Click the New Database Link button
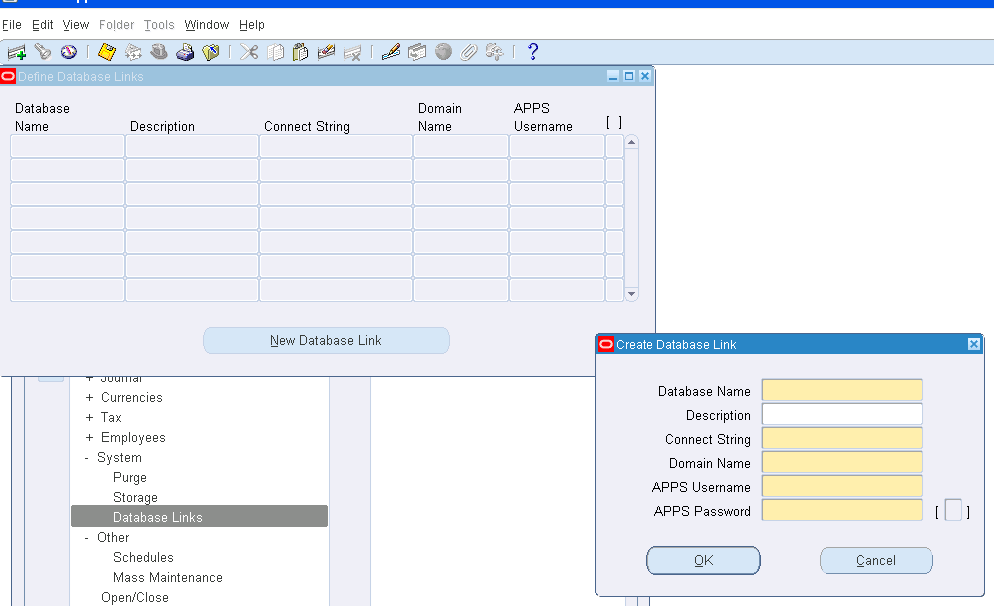Viewport: 994px width, 606px height. [326, 340]
